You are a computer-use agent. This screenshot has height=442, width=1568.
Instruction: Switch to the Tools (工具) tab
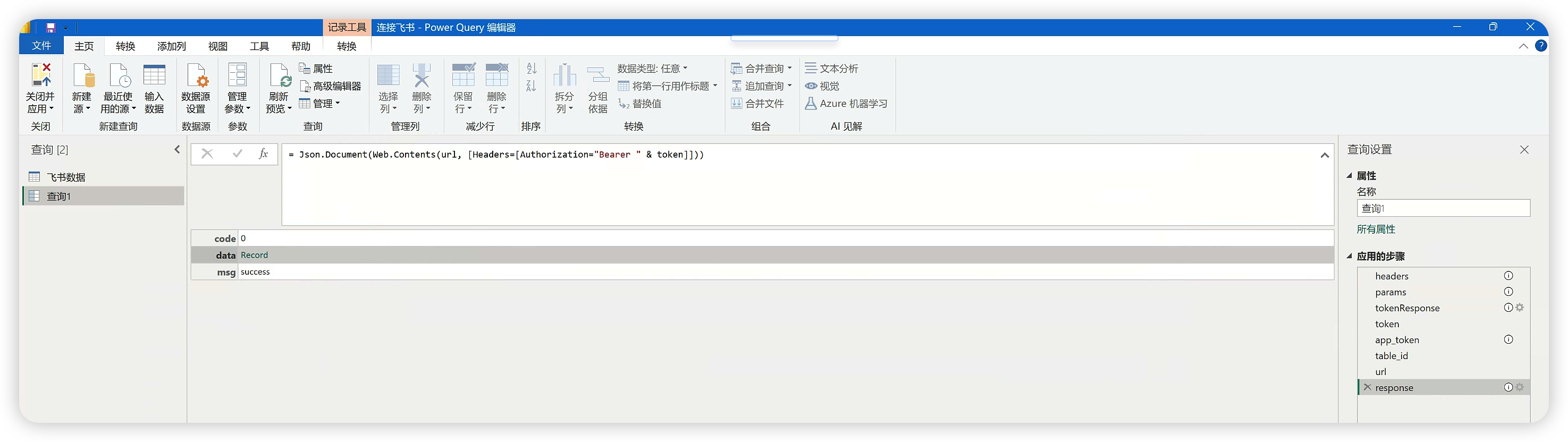click(x=259, y=46)
